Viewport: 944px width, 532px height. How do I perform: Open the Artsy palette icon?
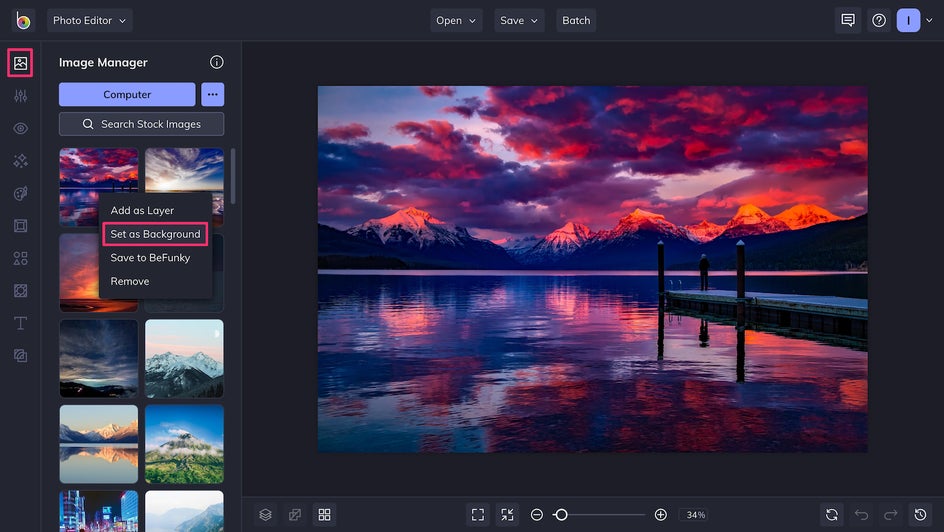tap(20, 193)
